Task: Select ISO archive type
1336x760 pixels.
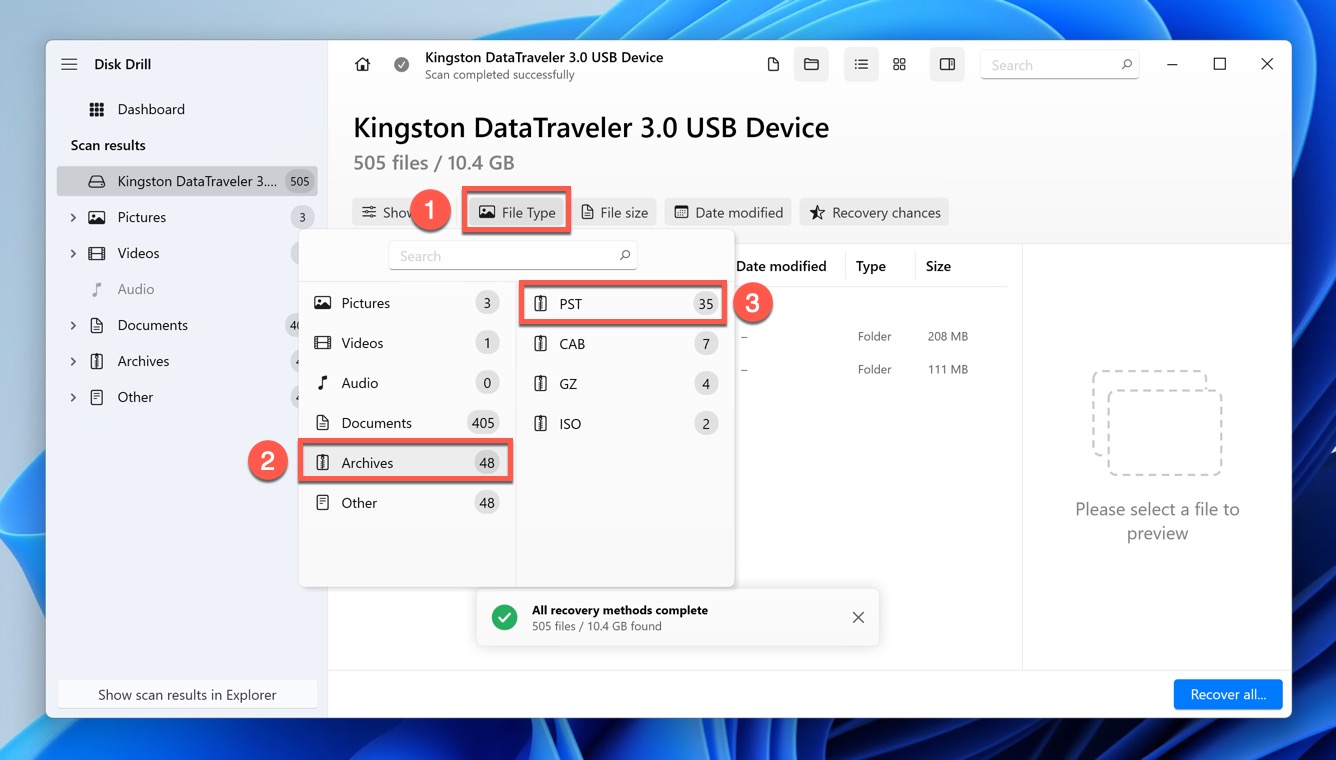Action: click(x=623, y=424)
